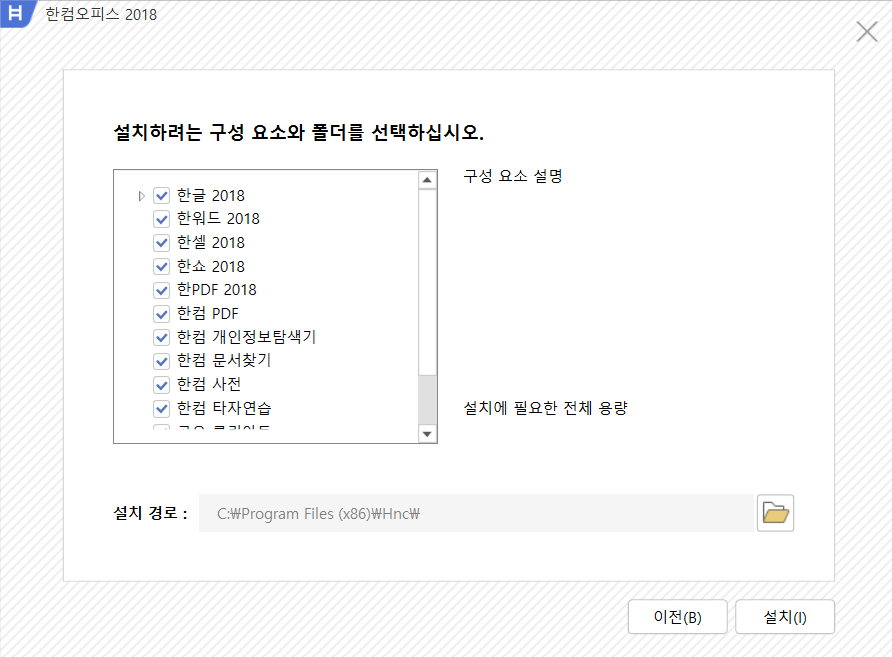The height and width of the screenshot is (657, 892).
Task: Uncheck the 한PDF 2018 checkbox
Action: pos(162,290)
